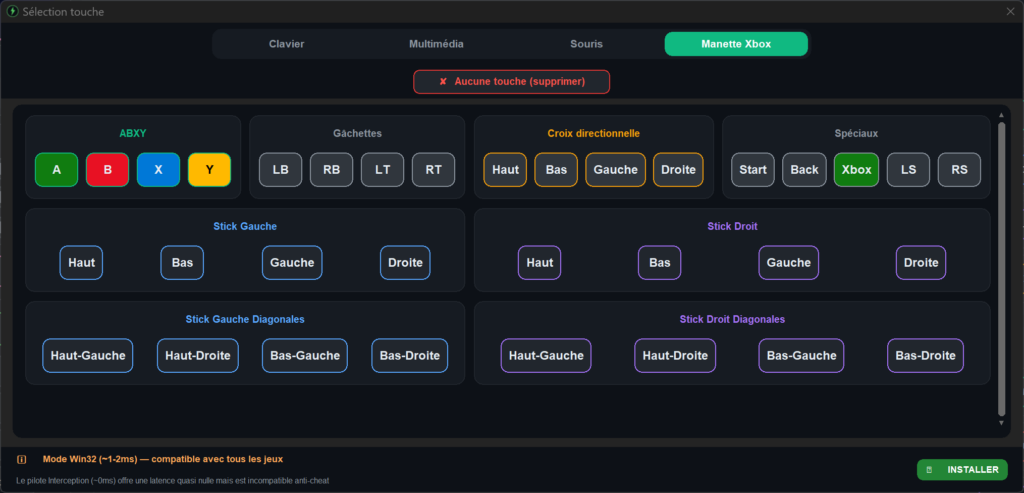
Task: Select Haut-Gauche in Stick Droit Diagonales
Action: 547,356
